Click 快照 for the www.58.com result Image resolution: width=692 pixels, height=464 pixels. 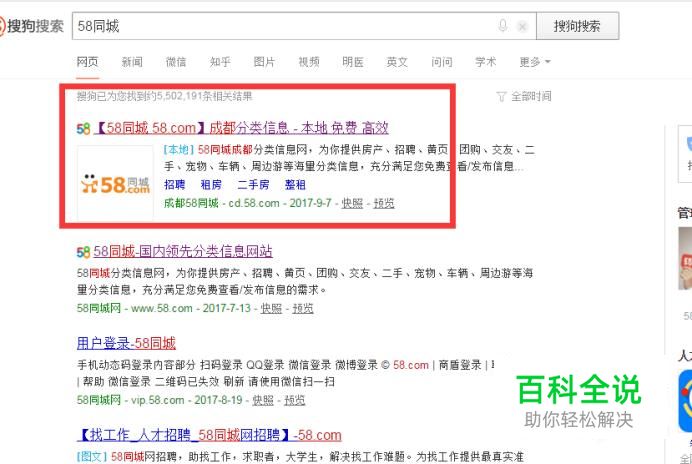click(x=271, y=308)
